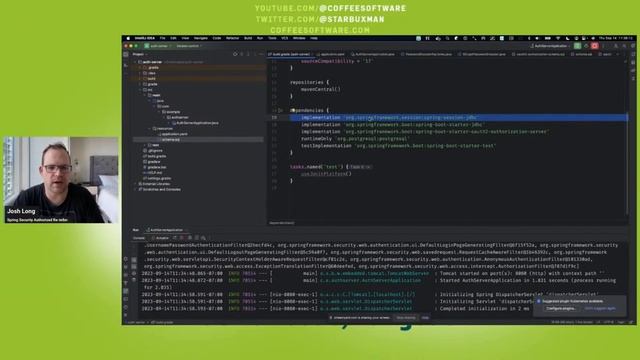Collapse the main folder chevron in the tree

(145, 95)
